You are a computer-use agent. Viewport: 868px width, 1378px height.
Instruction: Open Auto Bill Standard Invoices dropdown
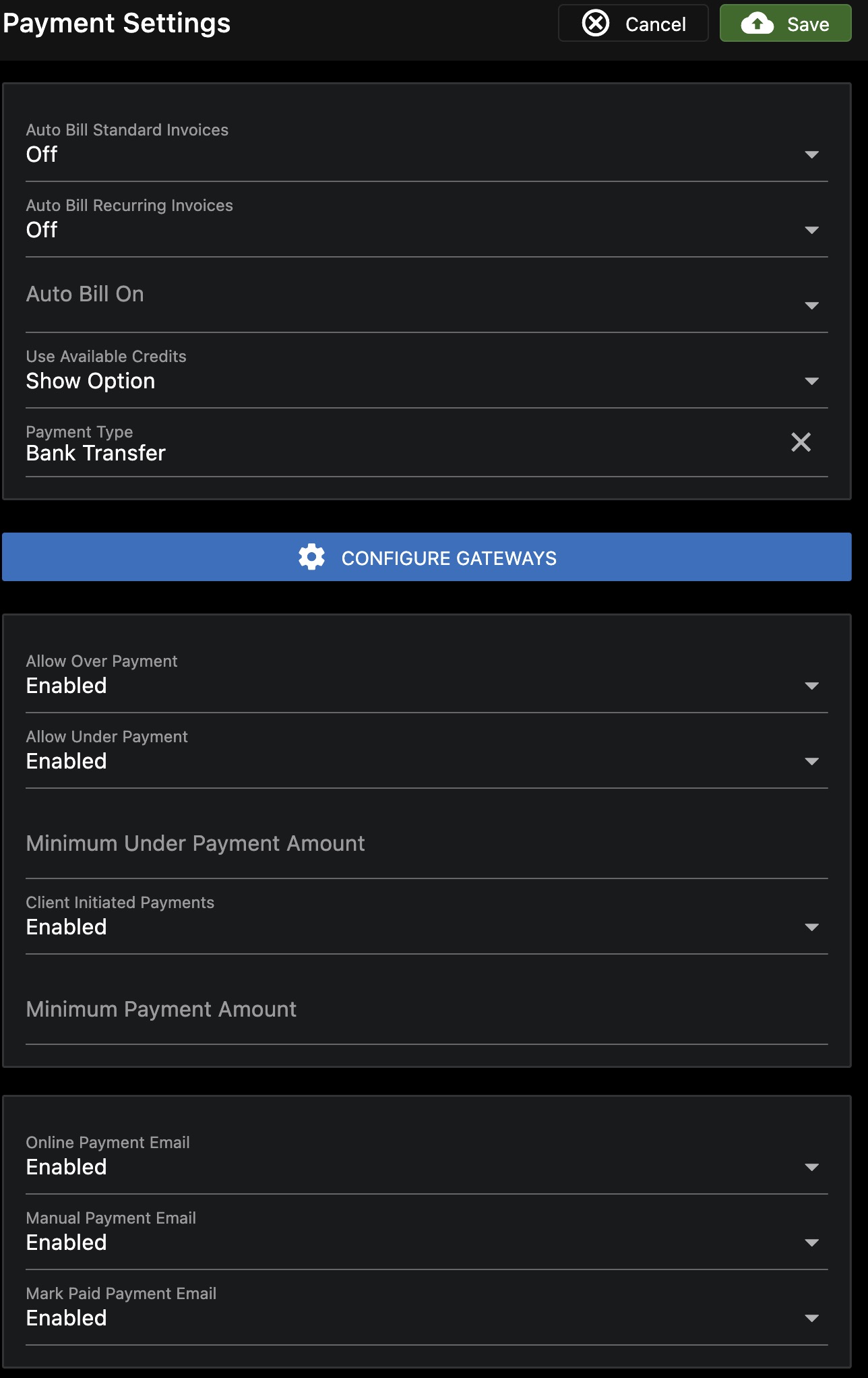pyautogui.click(x=427, y=144)
